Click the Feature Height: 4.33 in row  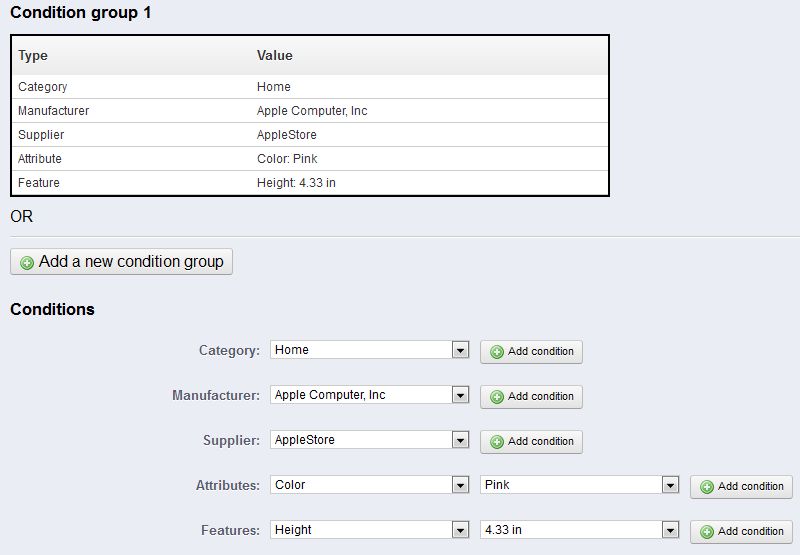pos(310,183)
